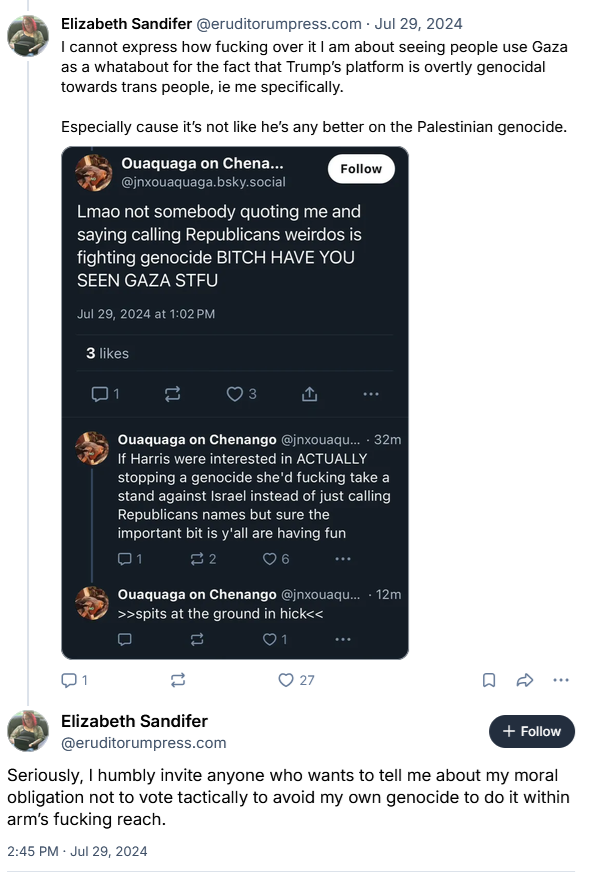Open Elizabeth Sandifer's avatar in top post
This screenshot has width=591, height=873.
tap(28, 36)
